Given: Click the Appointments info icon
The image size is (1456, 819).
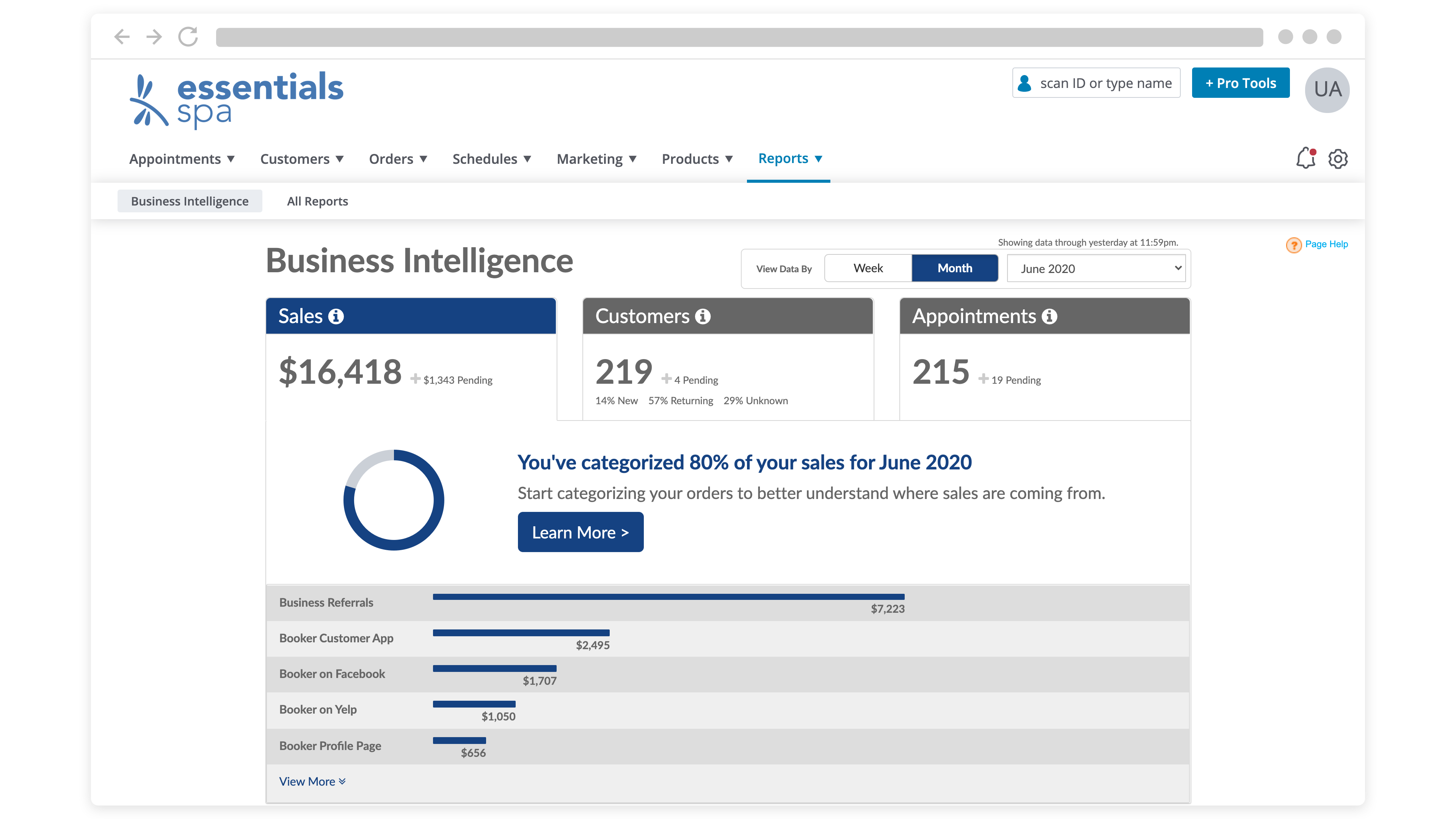Looking at the screenshot, I should point(1050,317).
